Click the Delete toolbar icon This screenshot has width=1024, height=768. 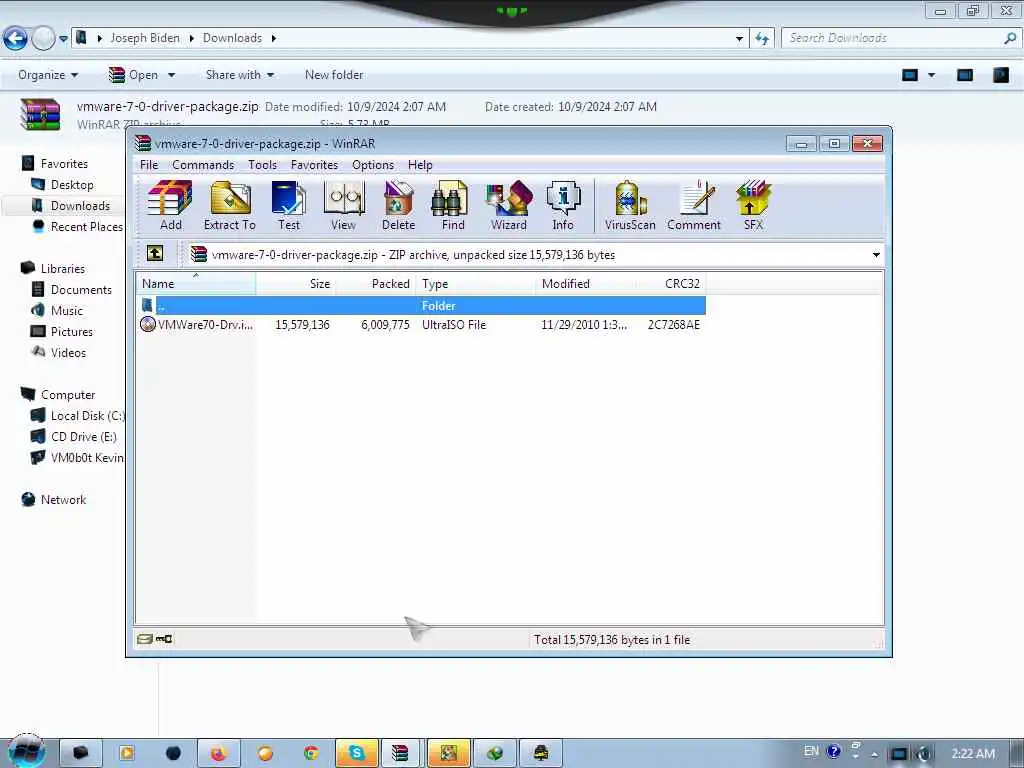coord(398,205)
